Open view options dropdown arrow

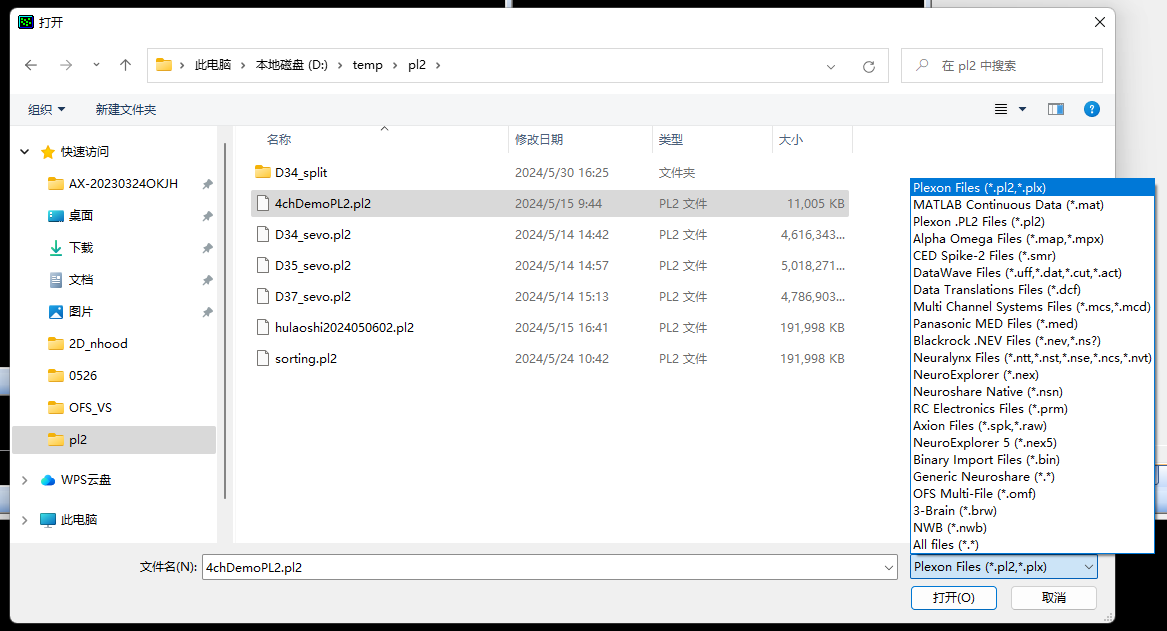pyautogui.click(x=1023, y=109)
